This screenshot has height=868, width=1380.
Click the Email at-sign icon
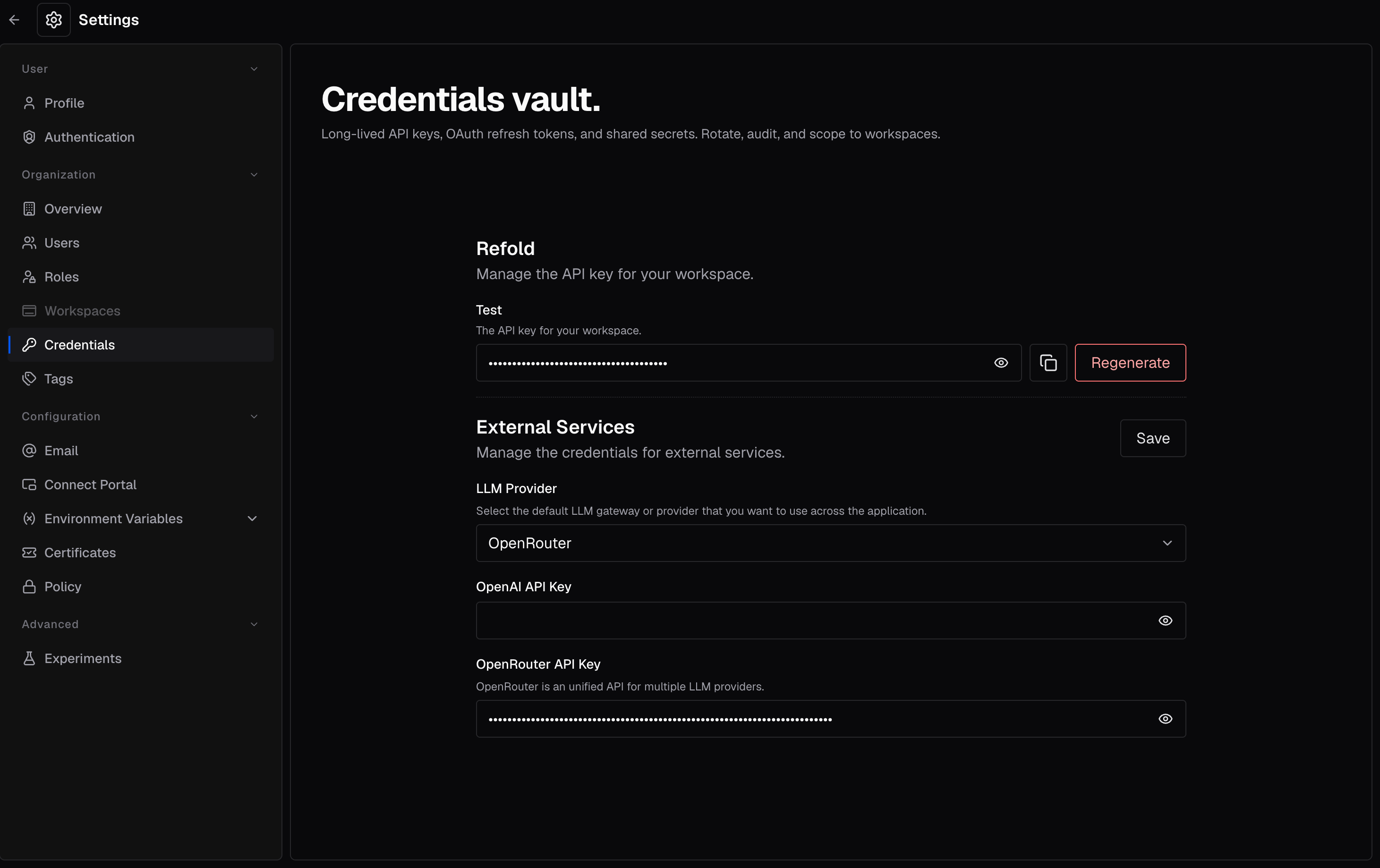(x=29, y=451)
